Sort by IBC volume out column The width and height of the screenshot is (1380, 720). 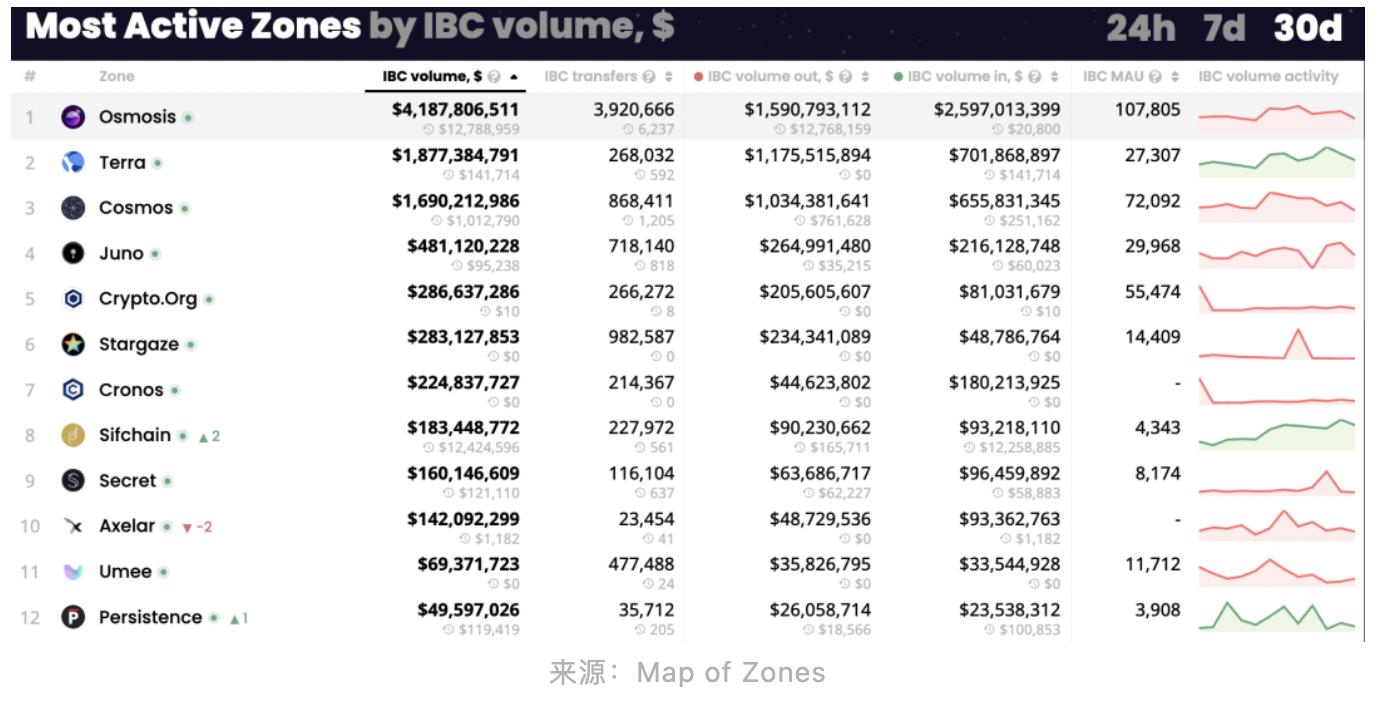(770, 77)
